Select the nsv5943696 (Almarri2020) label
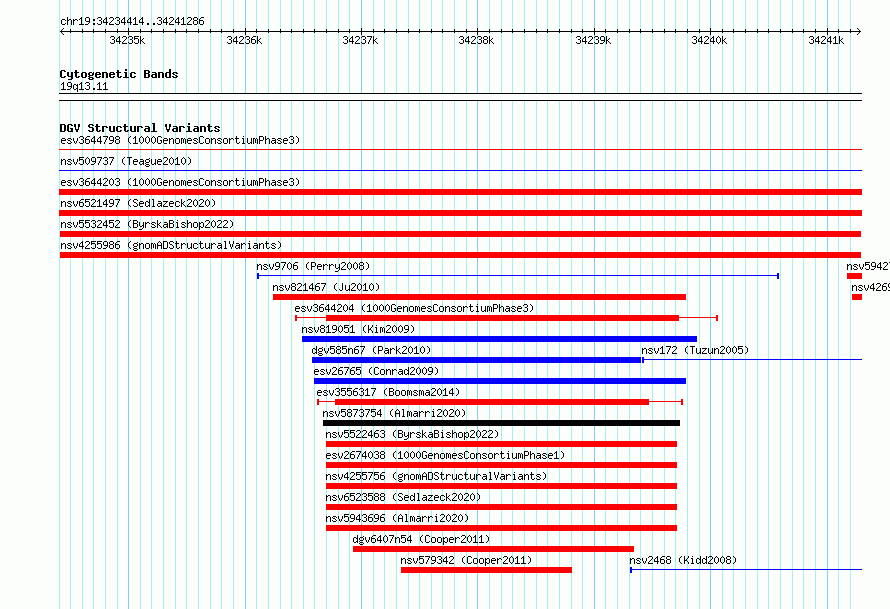Screen dimensions: 890x609 pos(397,518)
